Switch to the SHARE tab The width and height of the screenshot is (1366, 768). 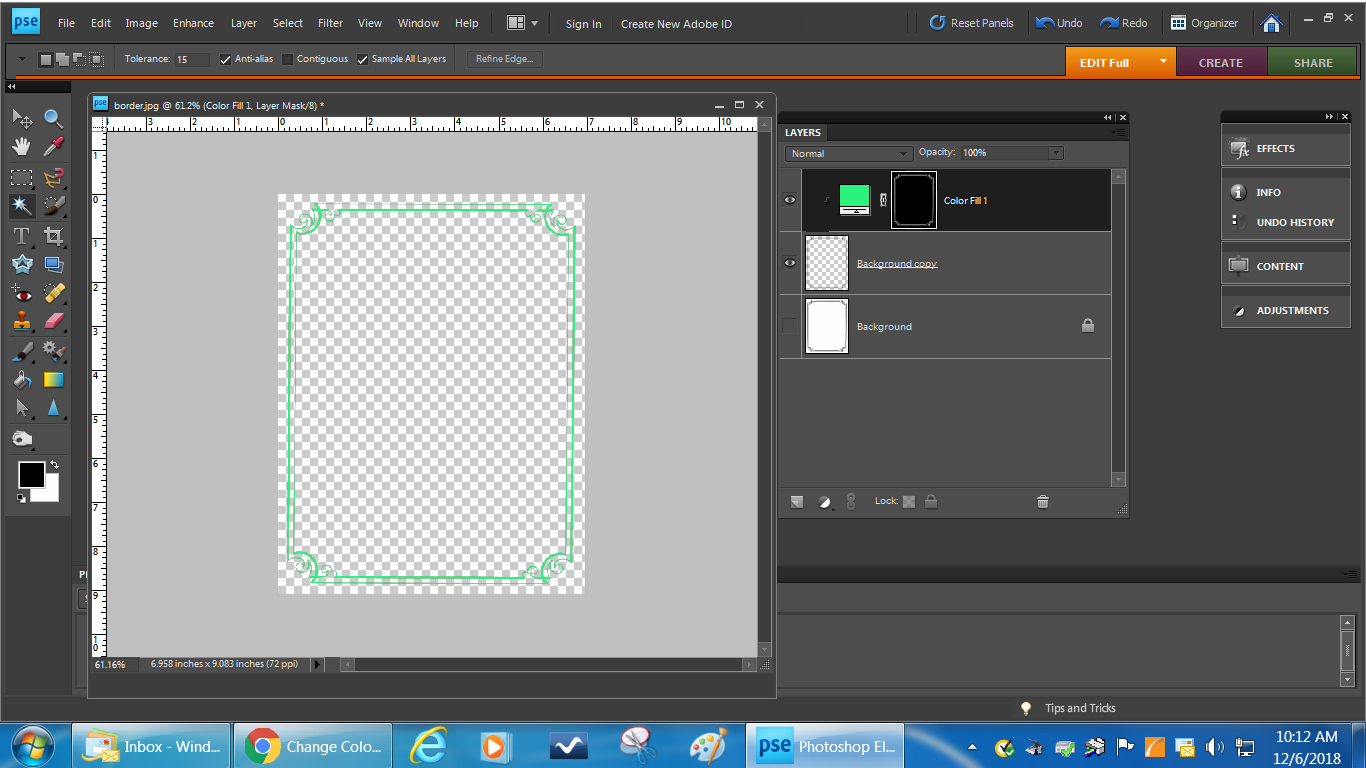click(1313, 62)
